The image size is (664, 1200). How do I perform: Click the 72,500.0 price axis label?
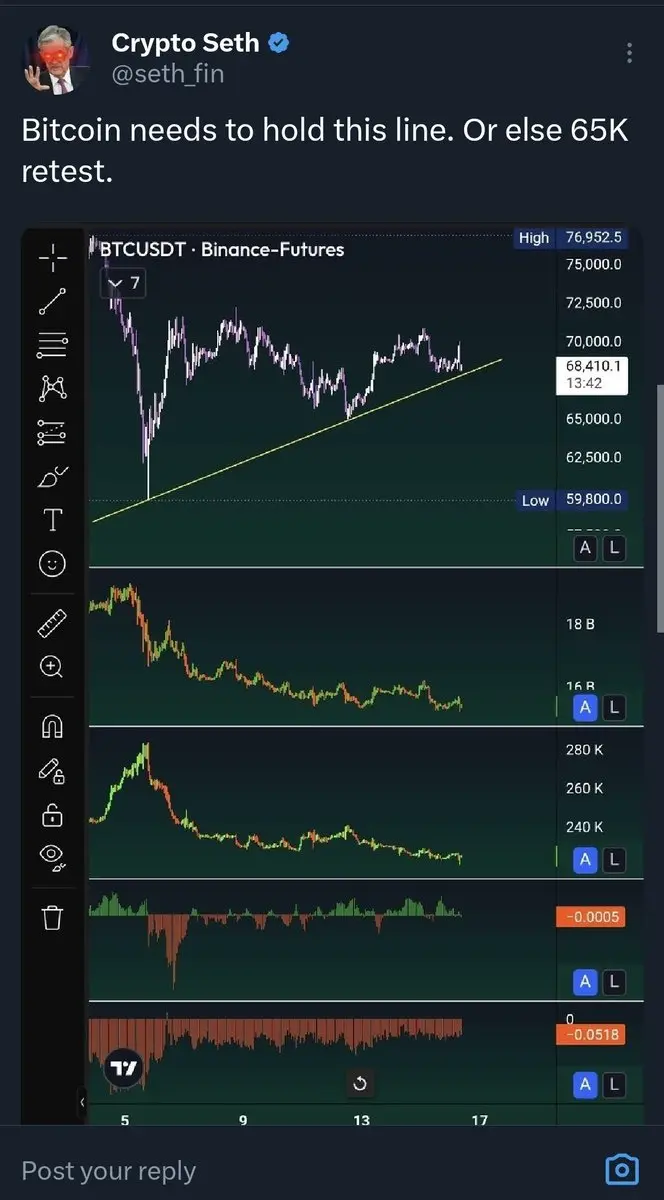(x=593, y=302)
